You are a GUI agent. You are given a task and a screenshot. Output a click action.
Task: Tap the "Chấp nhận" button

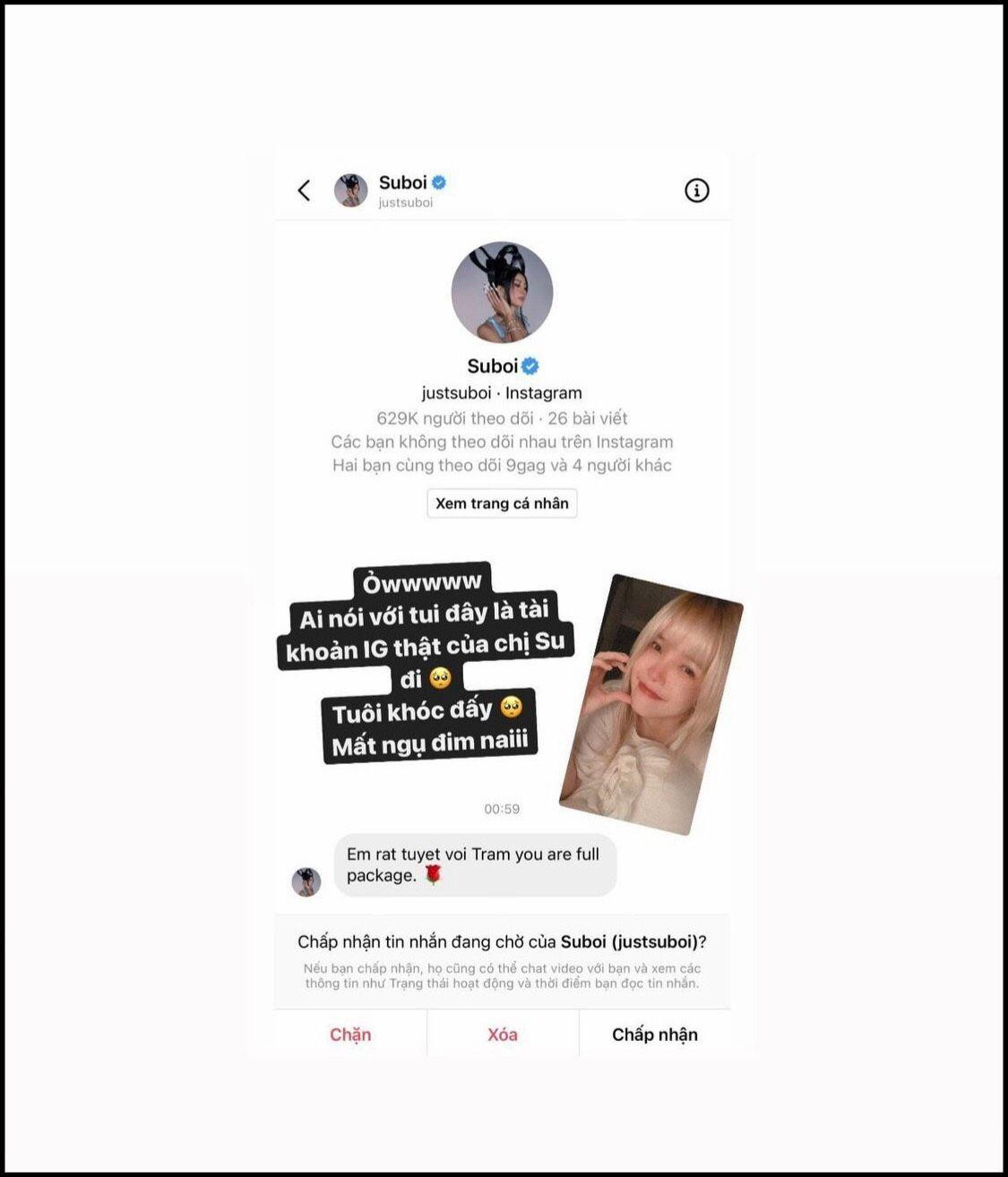[655, 1034]
